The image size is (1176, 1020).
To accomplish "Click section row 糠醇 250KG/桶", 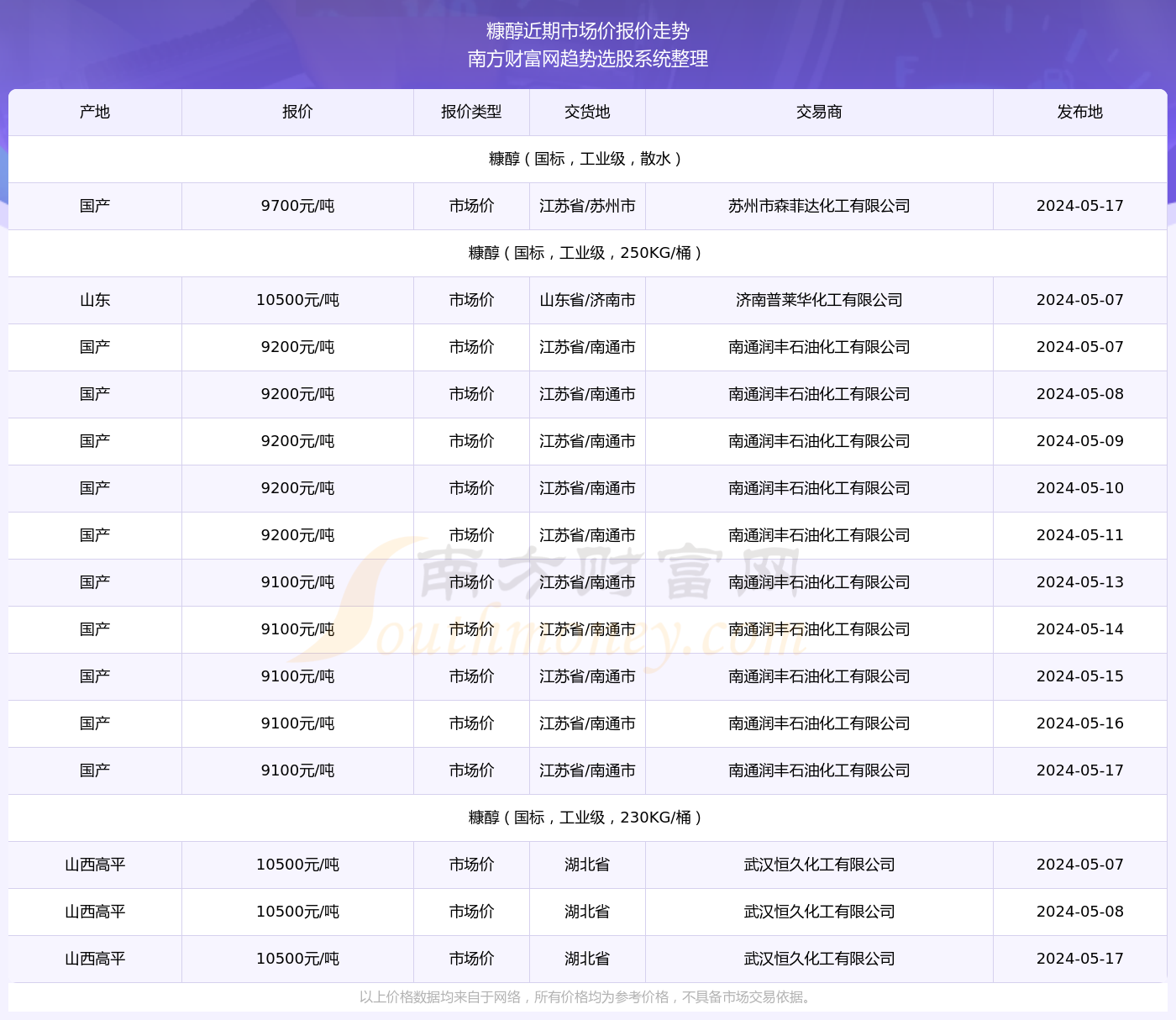I will pos(587,253).
